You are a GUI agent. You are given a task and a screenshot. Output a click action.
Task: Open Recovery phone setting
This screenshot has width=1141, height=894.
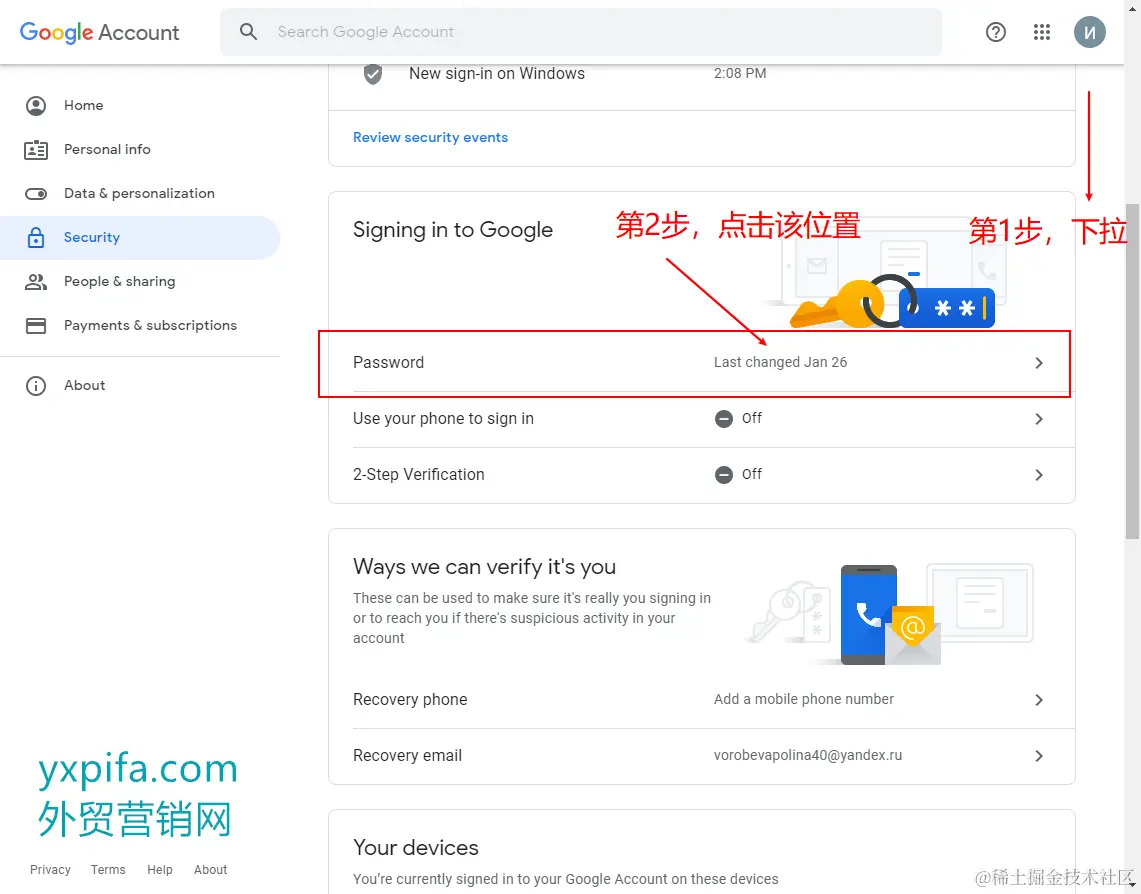tap(701, 700)
